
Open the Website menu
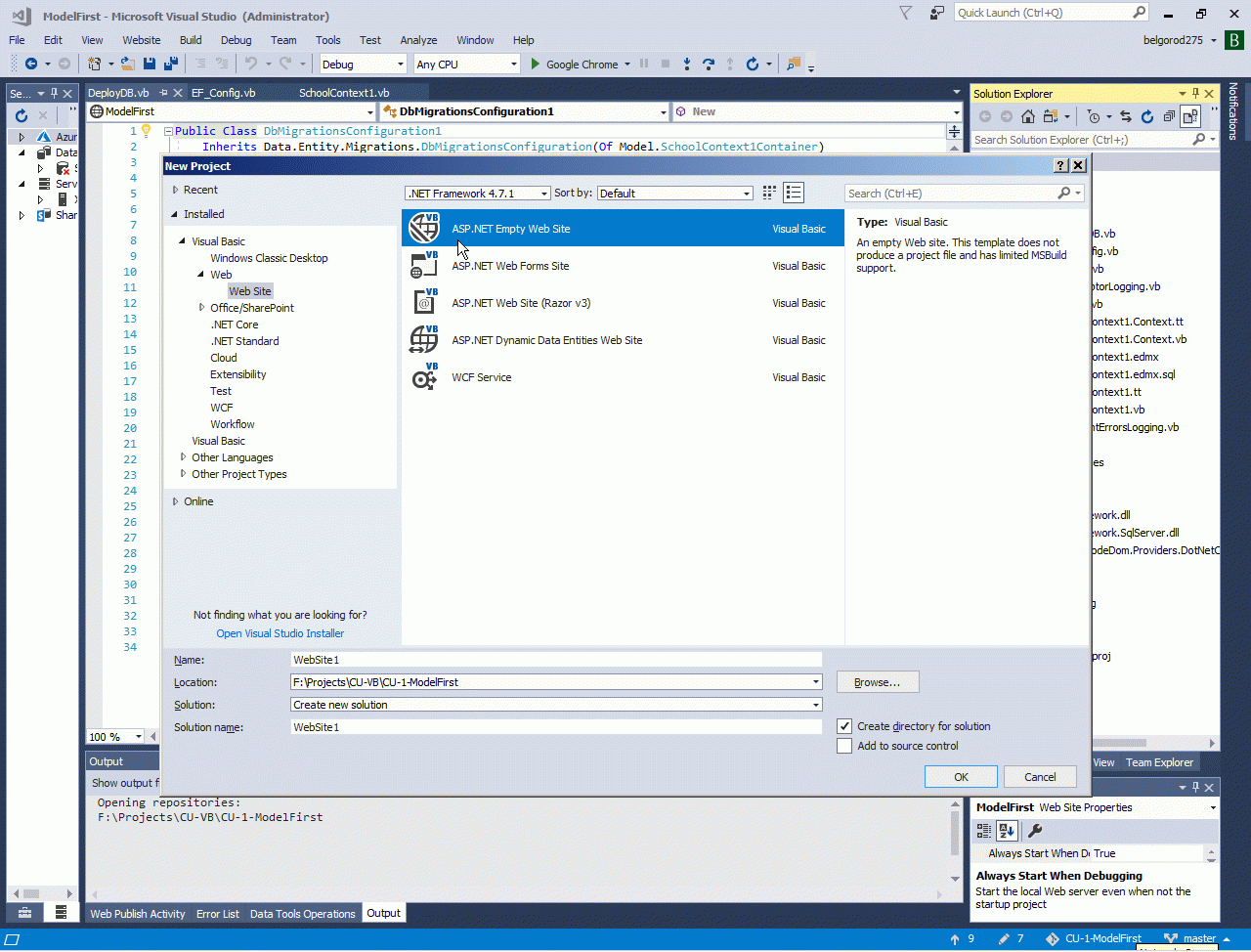click(x=142, y=40)
